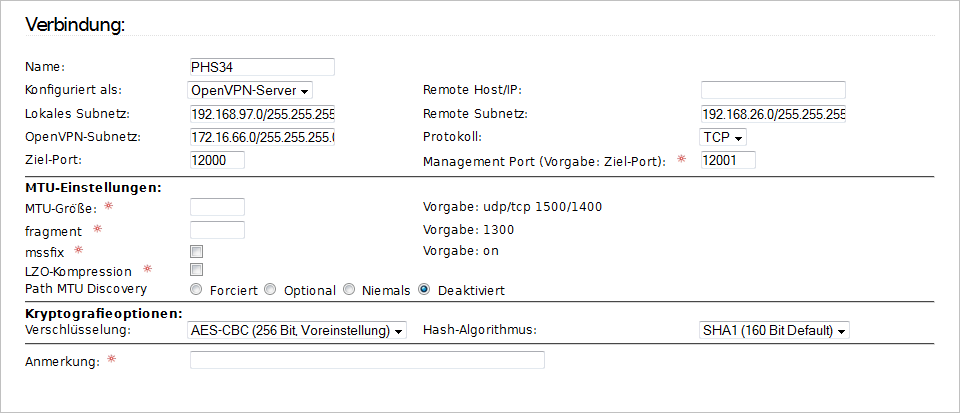Click the Remote Host/IP input field
960x413 pixels.
pyautogui.click(x=773, y=90)
